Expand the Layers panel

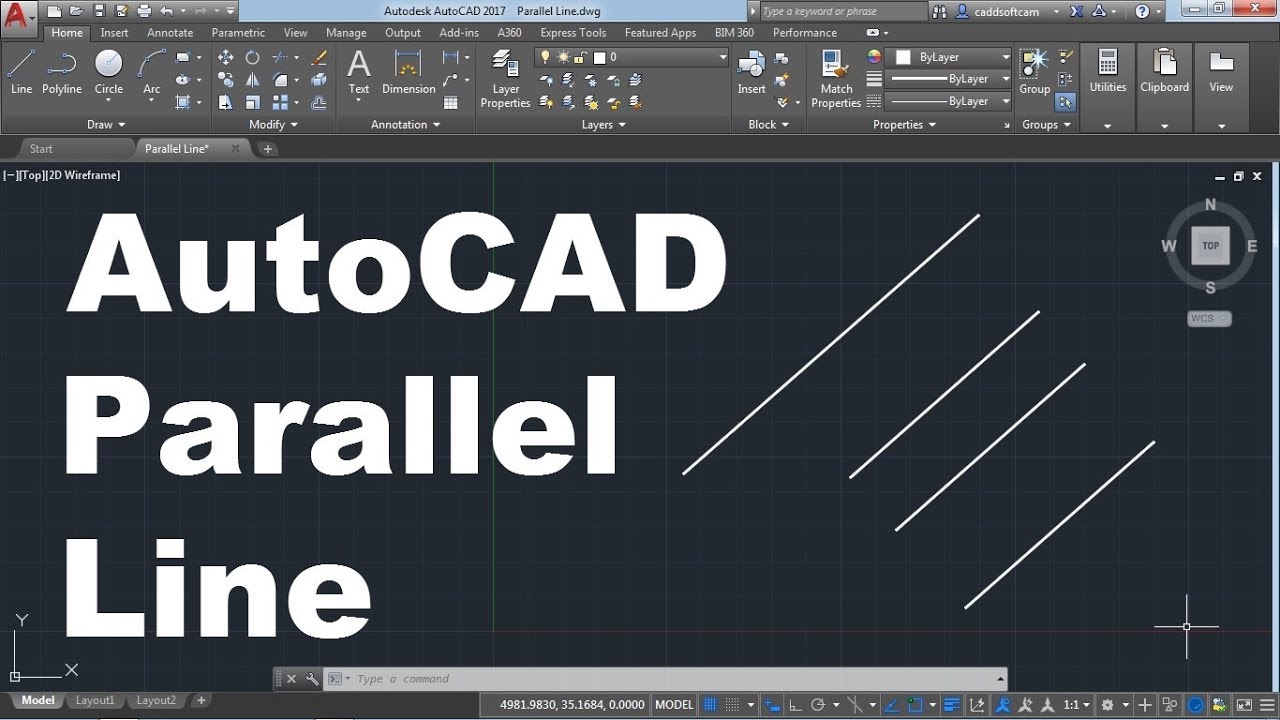point(604,125)
